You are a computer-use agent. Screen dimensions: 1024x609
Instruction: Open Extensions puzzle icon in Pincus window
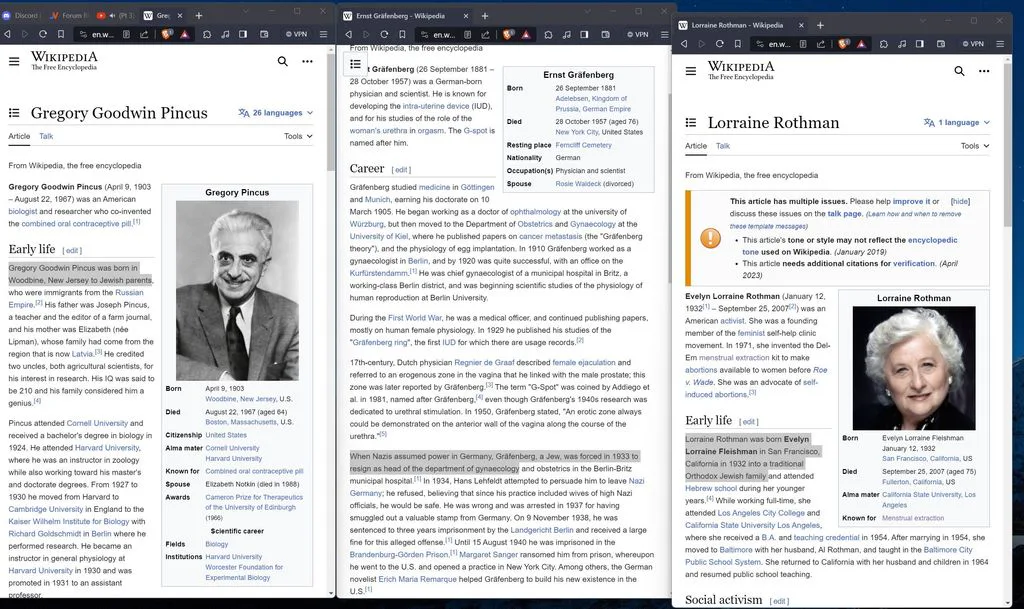(206, 34)
